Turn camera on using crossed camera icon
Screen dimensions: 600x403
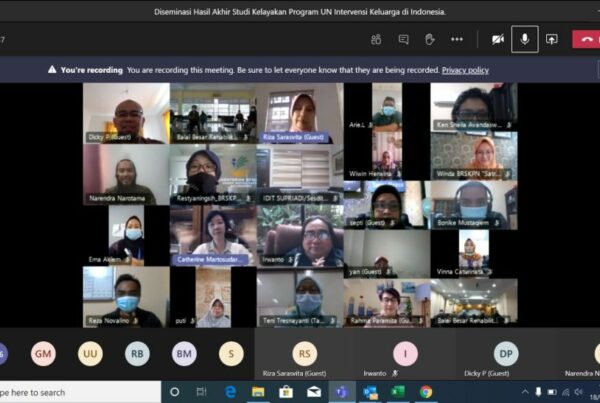tap(498, 39)
